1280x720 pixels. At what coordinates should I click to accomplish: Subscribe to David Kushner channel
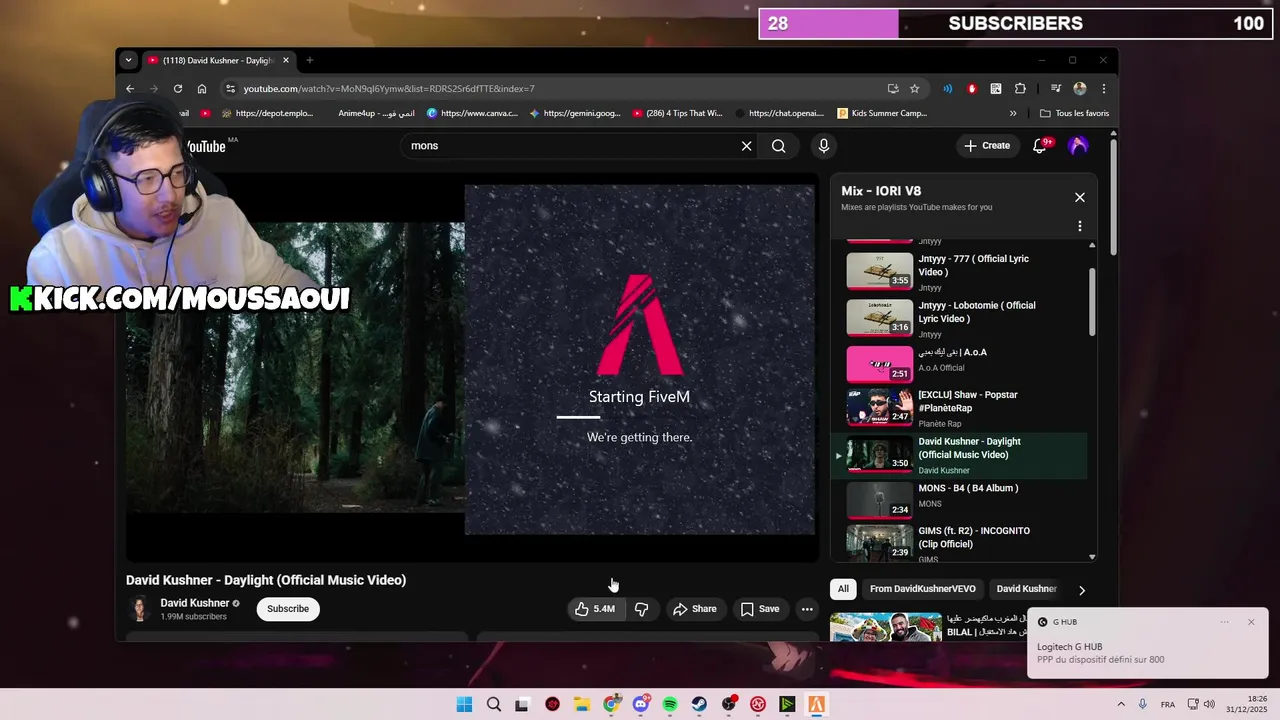[288, 609]
